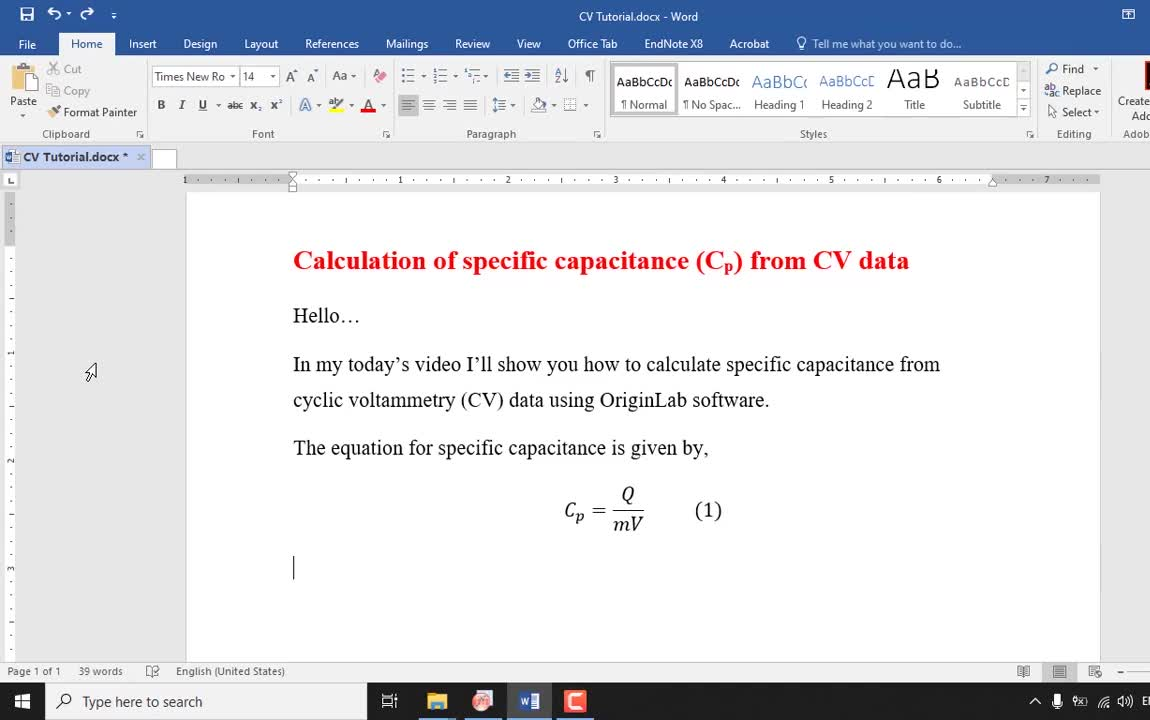Toggle show paragraph marks
Screen dimensions: 1150x720
[590, 76]
